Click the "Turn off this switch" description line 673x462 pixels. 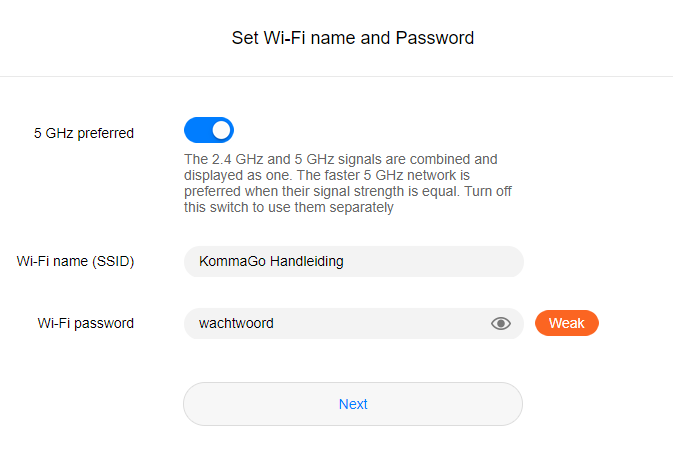pos(290,208)
